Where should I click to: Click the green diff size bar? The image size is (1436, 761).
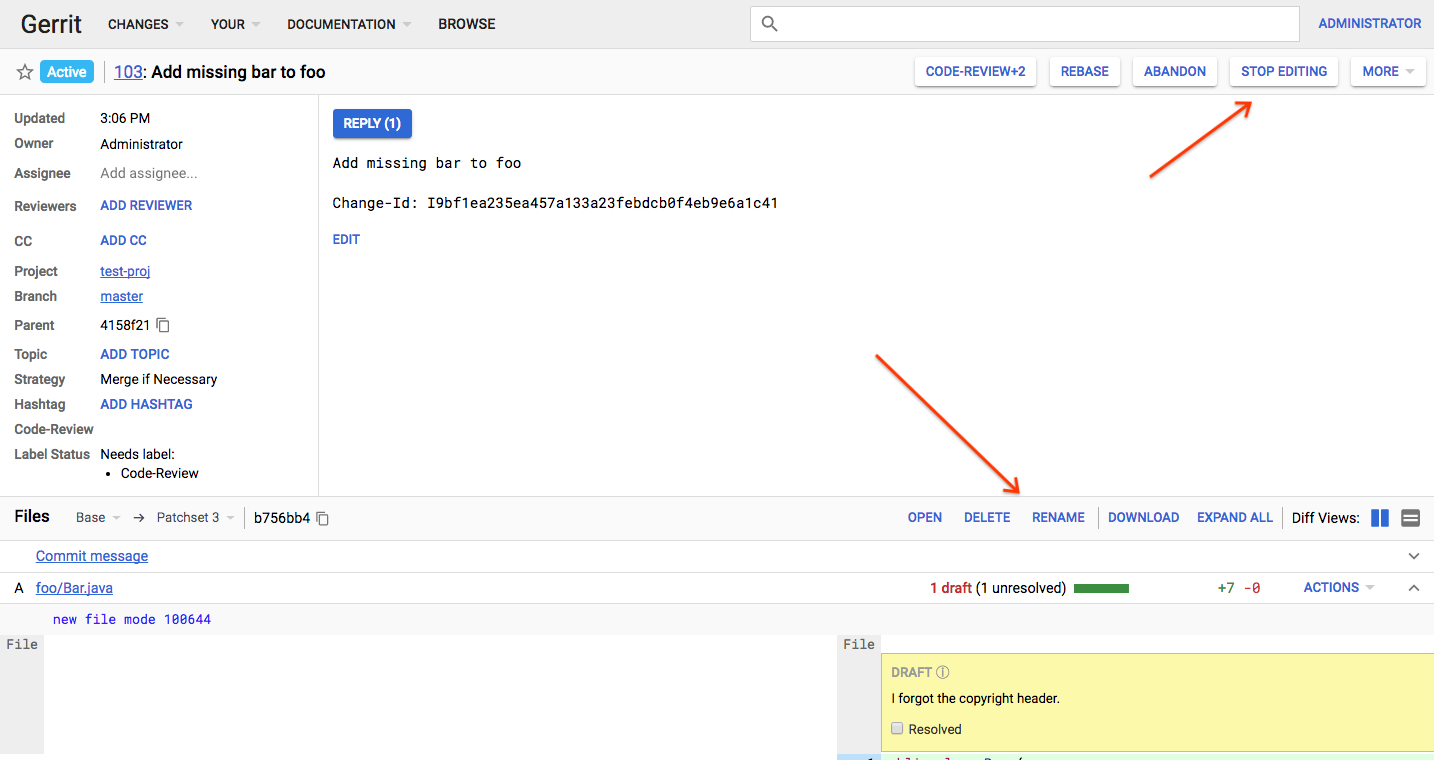click(1101, 589)
